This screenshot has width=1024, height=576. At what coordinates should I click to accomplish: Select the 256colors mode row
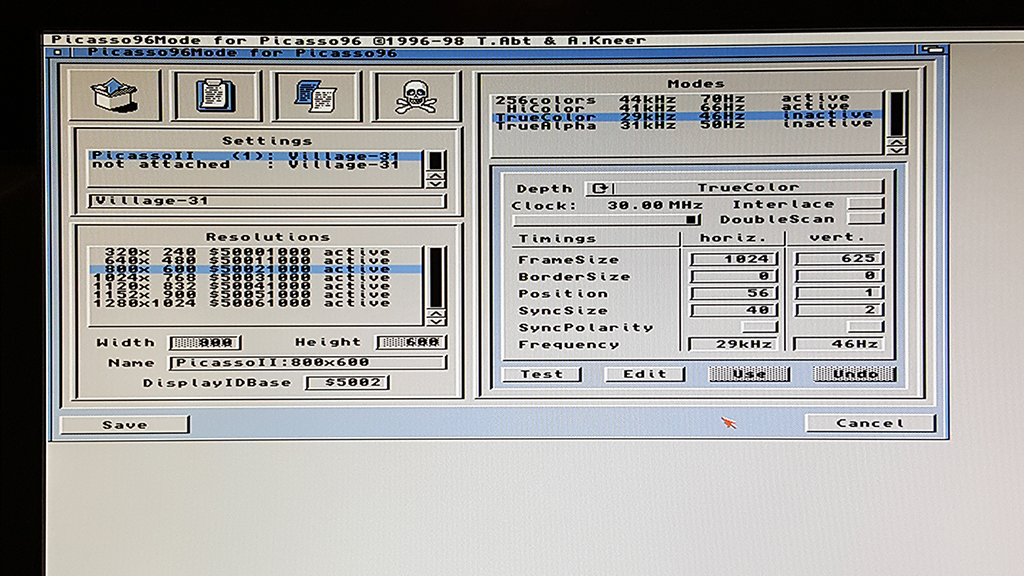687,99
